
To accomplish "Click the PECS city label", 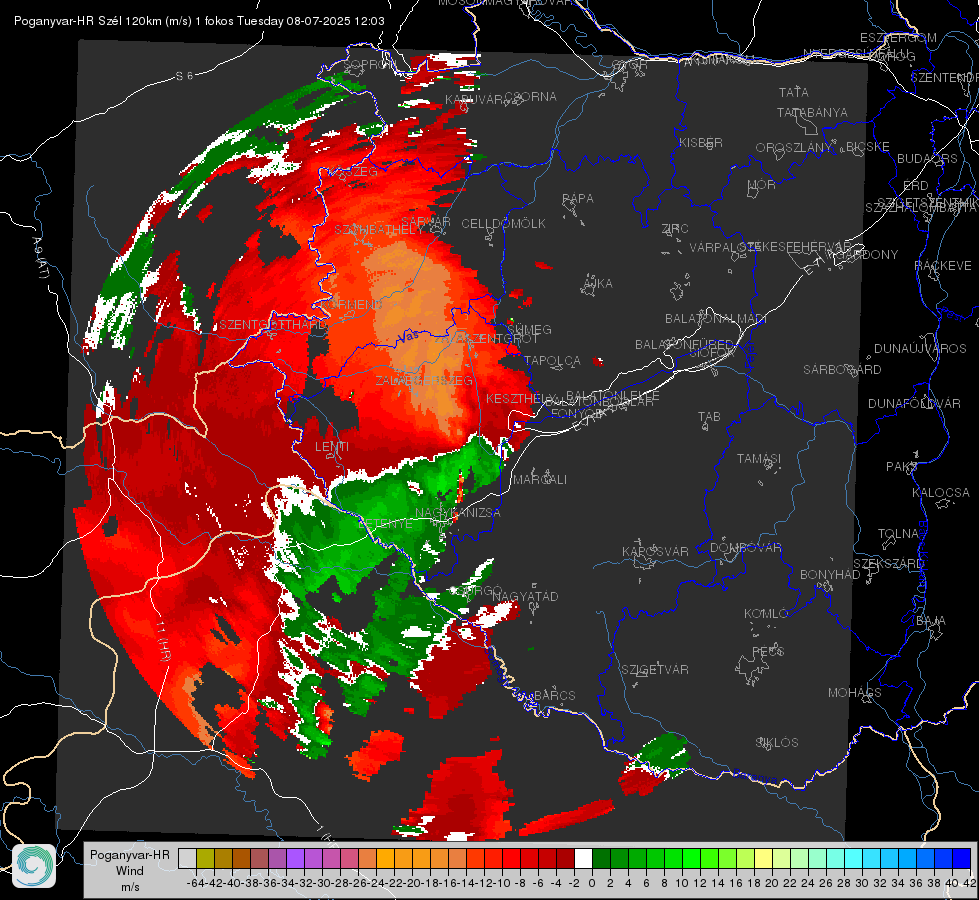I will pyautogui.click(x=768, y=651).
